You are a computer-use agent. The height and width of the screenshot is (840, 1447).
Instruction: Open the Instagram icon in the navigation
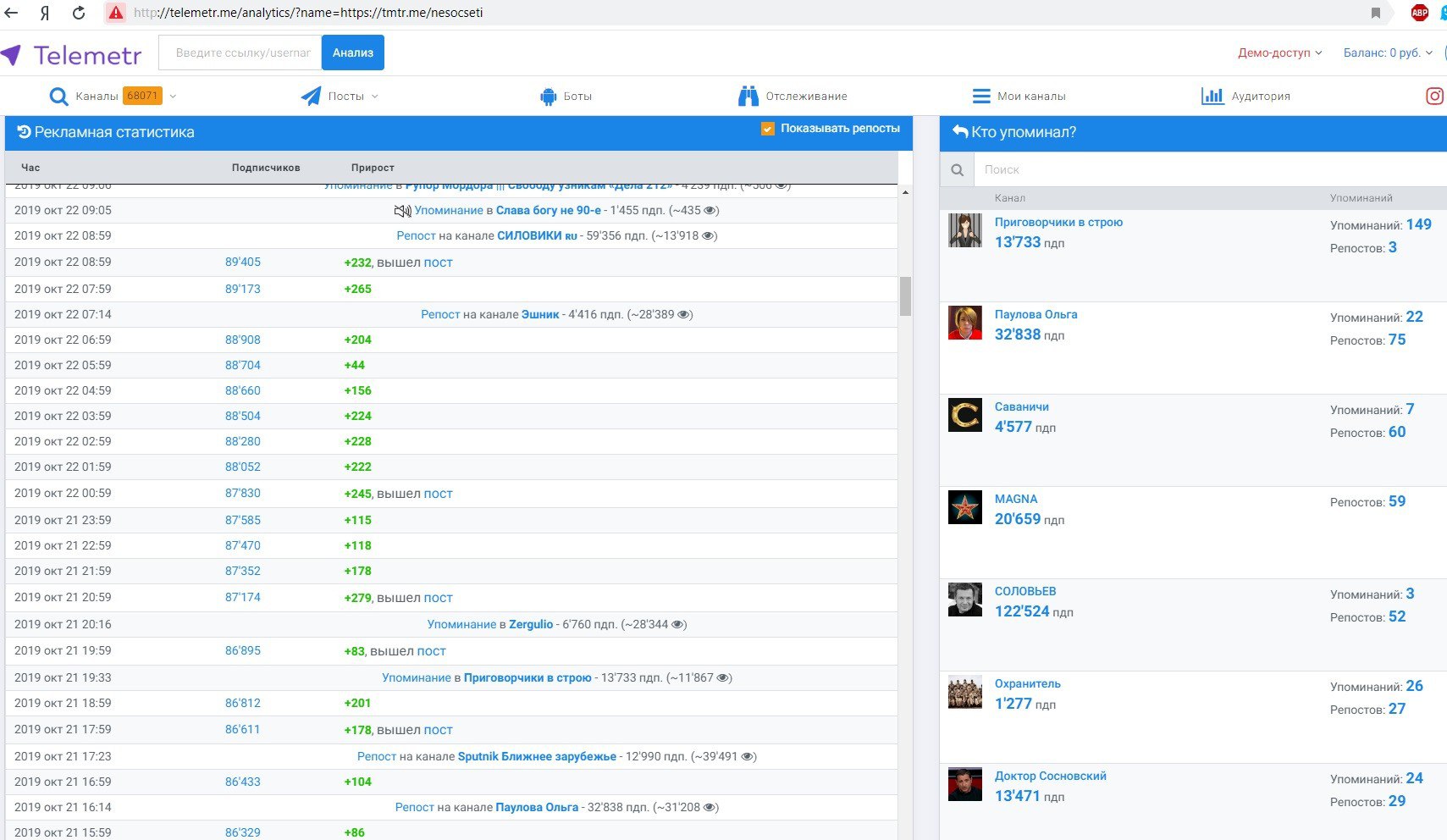tap(1435, 96)
